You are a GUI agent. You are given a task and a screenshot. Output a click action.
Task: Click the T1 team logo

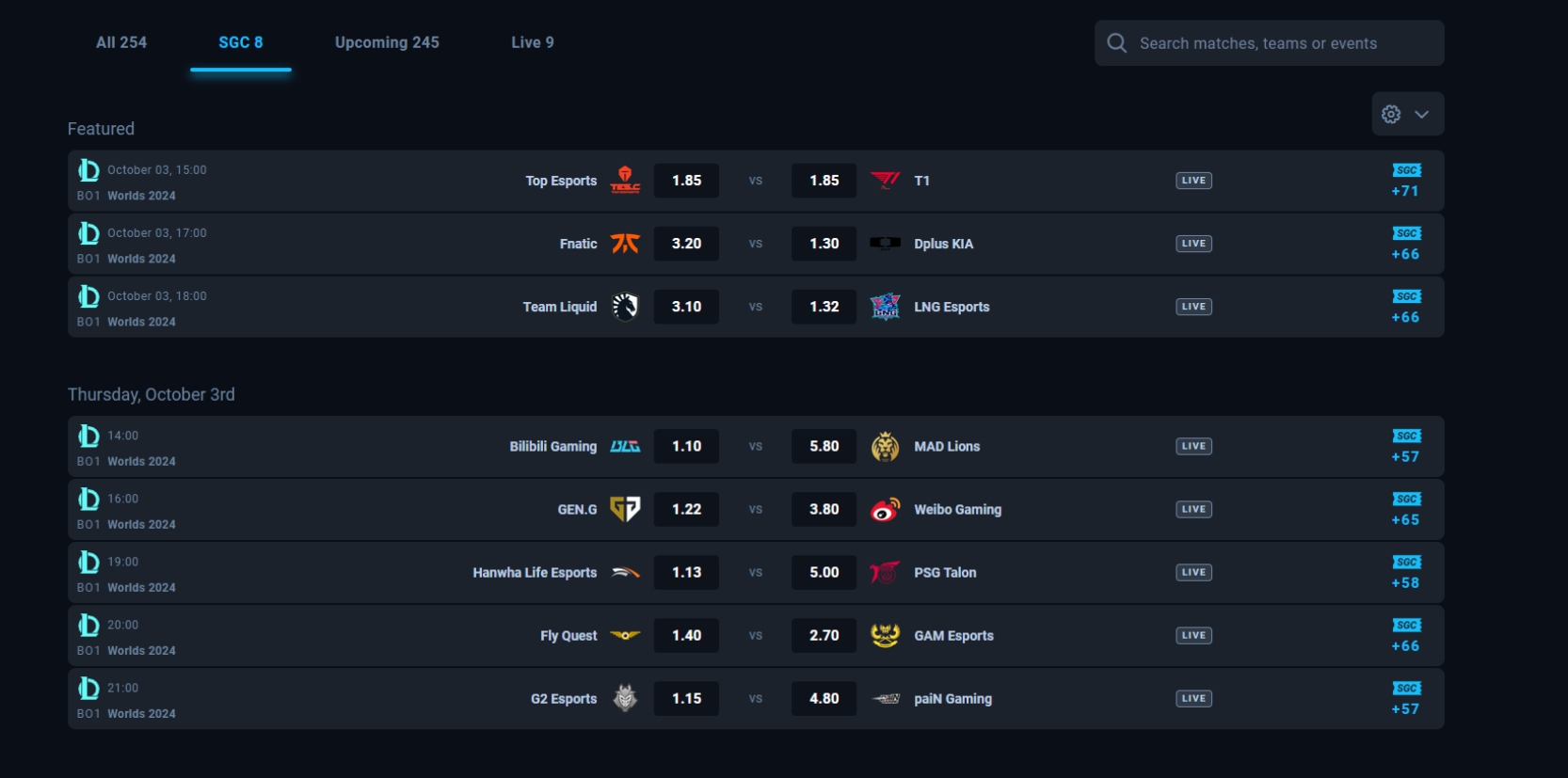click(885, 180)
